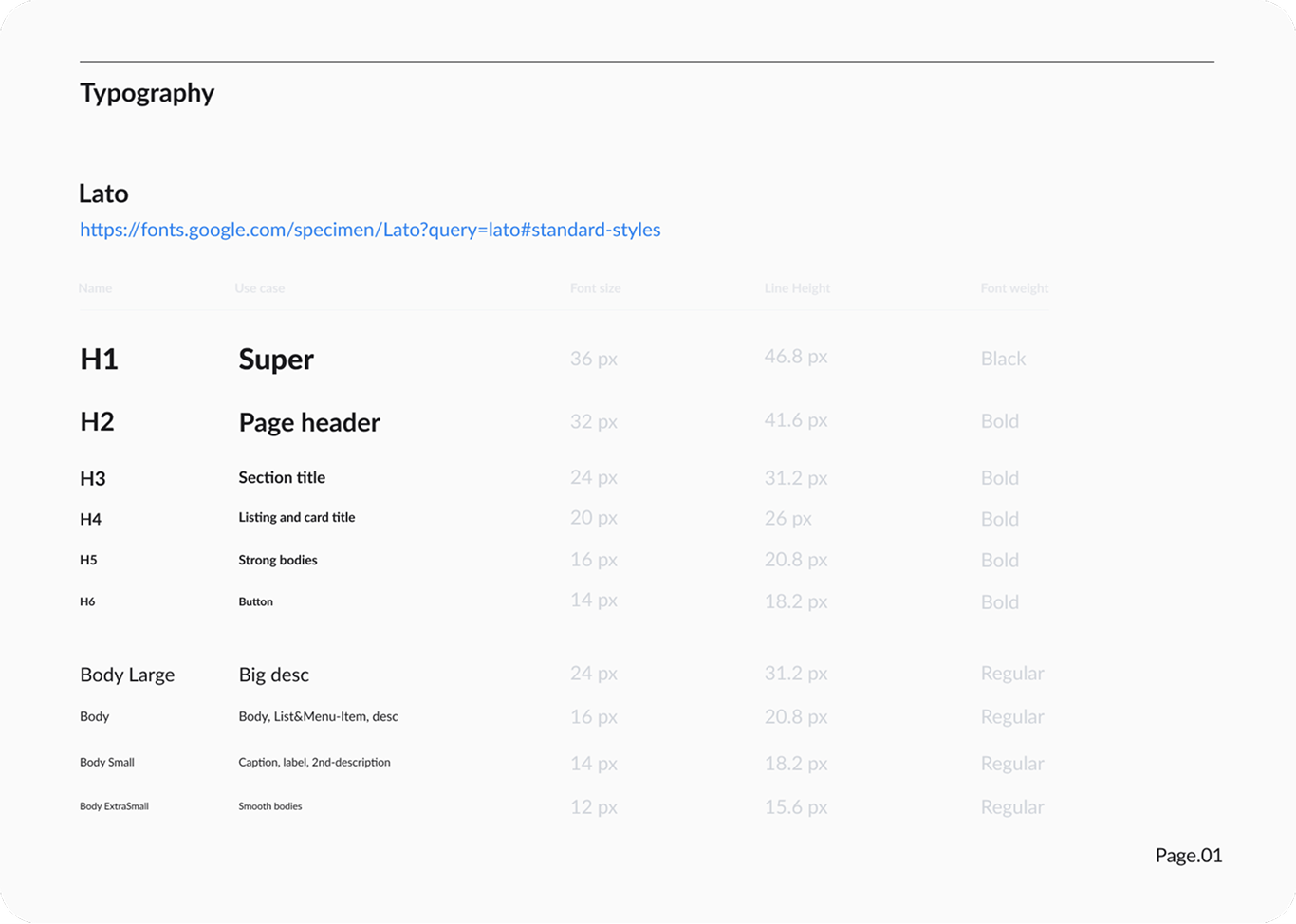Screen dimensions: 1296x924
Task: Click the Strong bodies sample text
Action: 278,560
